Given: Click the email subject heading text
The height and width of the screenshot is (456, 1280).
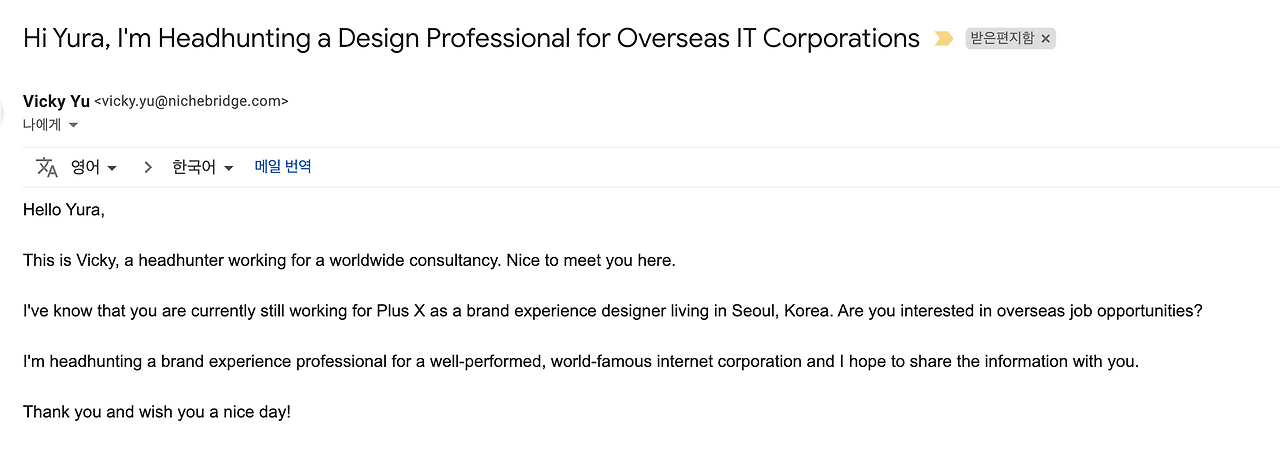Looking at the screenshot, I should pos(471,39).
